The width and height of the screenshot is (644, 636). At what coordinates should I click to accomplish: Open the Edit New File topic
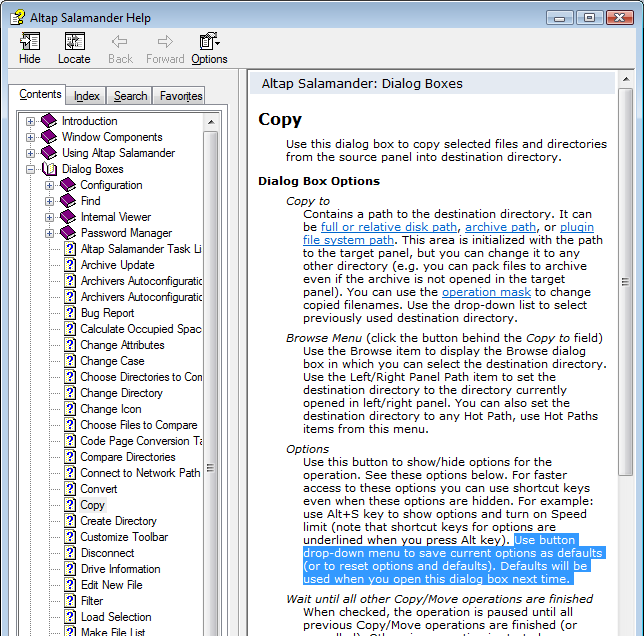pos(111,585)
